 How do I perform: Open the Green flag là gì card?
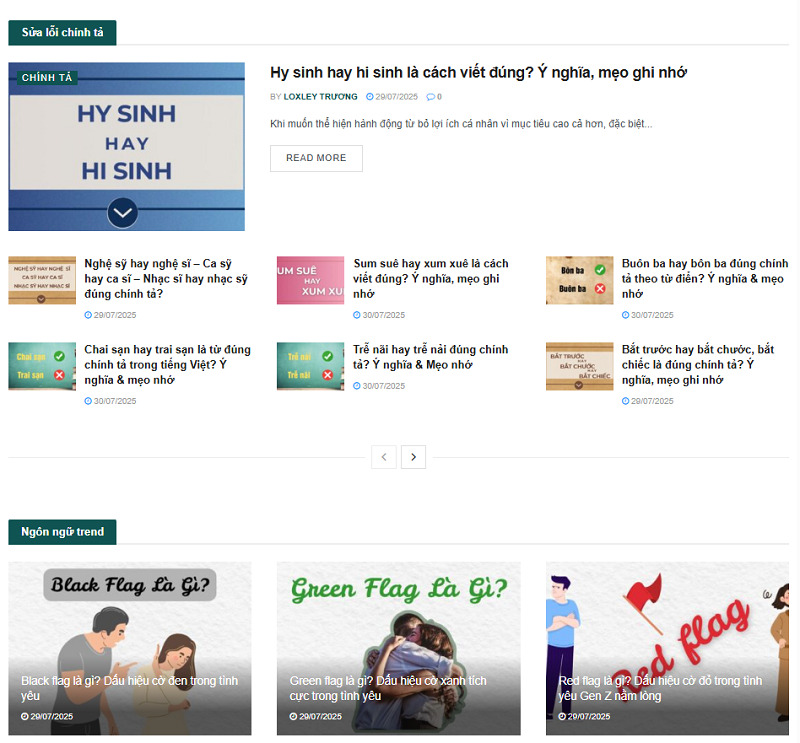click(x=398, y=649)
